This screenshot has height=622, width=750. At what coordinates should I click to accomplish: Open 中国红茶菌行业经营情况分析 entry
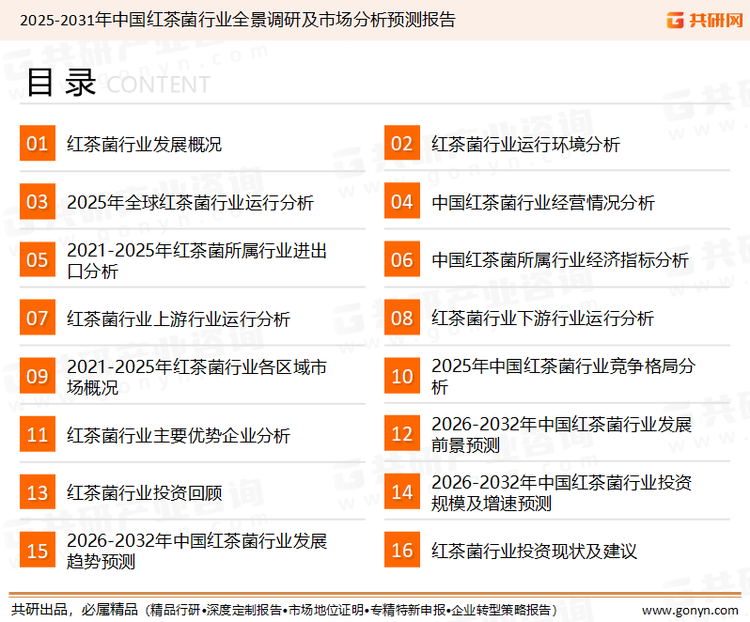(x=543, y=202)
